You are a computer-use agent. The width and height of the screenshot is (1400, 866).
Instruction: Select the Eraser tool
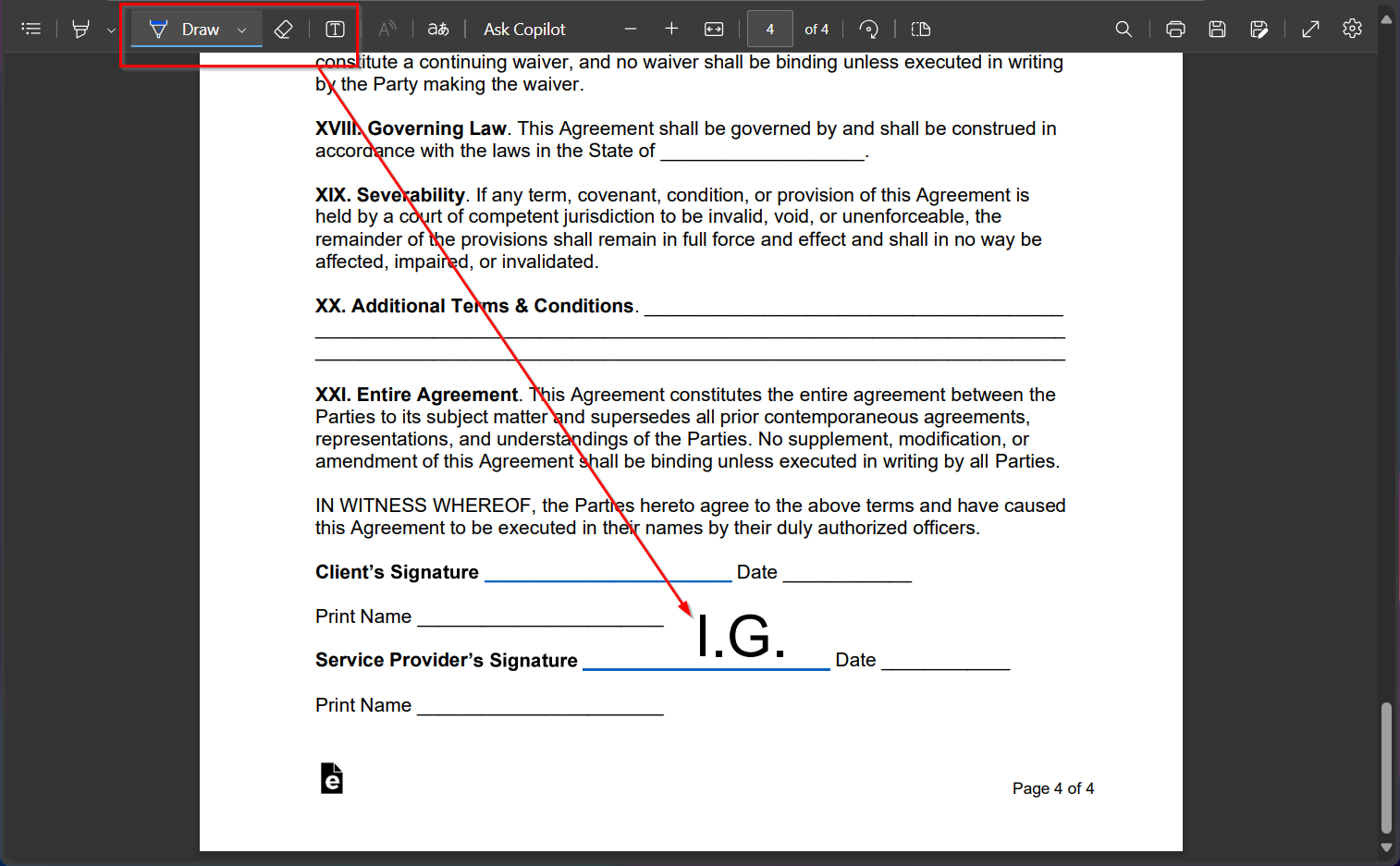pos(284,29)
